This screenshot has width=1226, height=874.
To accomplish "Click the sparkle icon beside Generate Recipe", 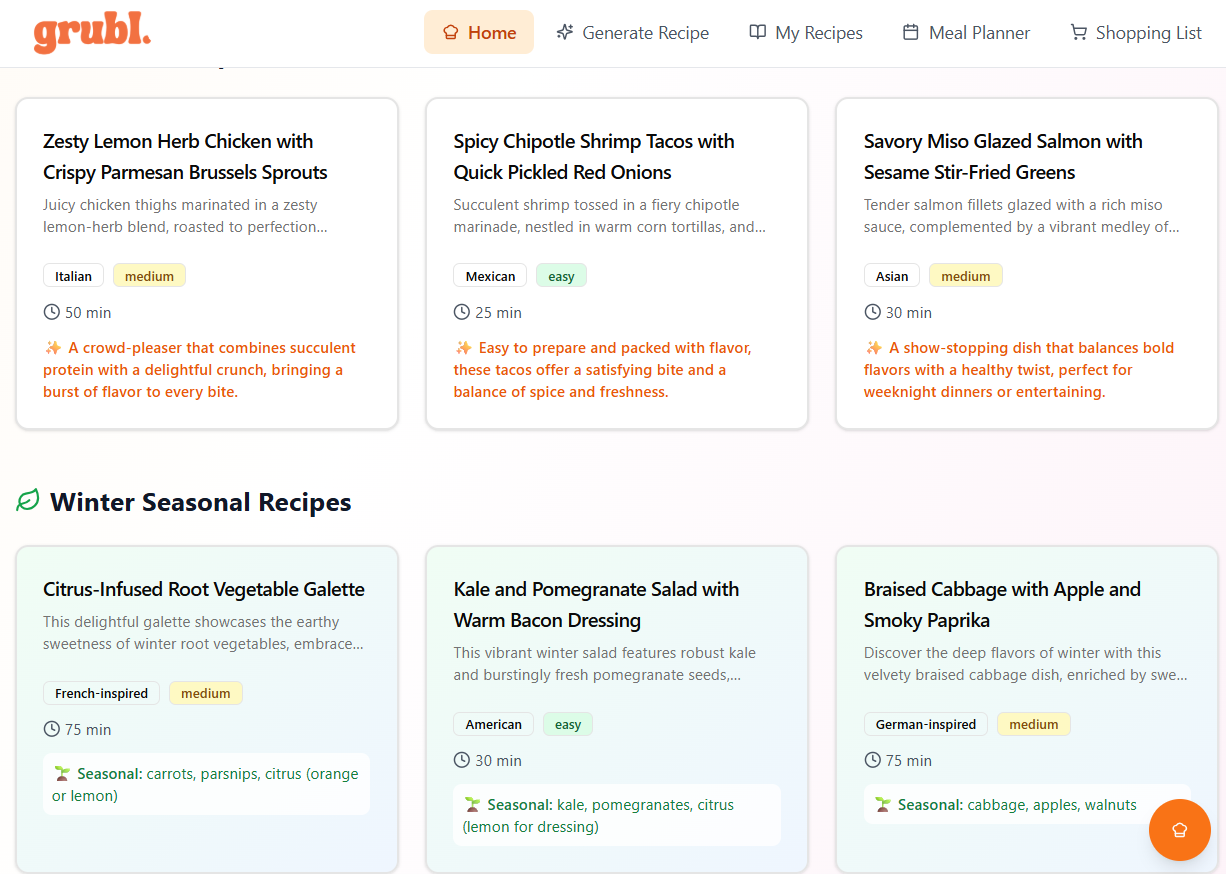I will coord(565,32).
